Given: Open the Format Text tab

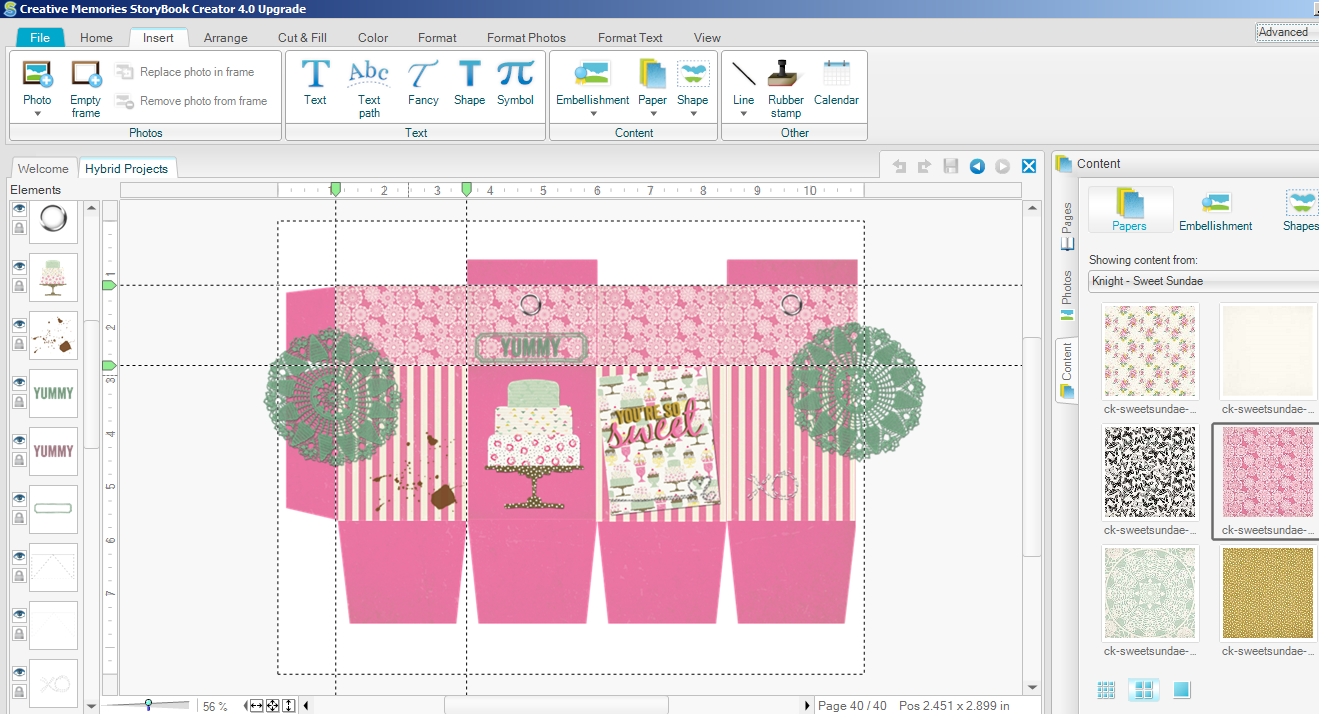Looking at the screenshot, I should 630,38.
